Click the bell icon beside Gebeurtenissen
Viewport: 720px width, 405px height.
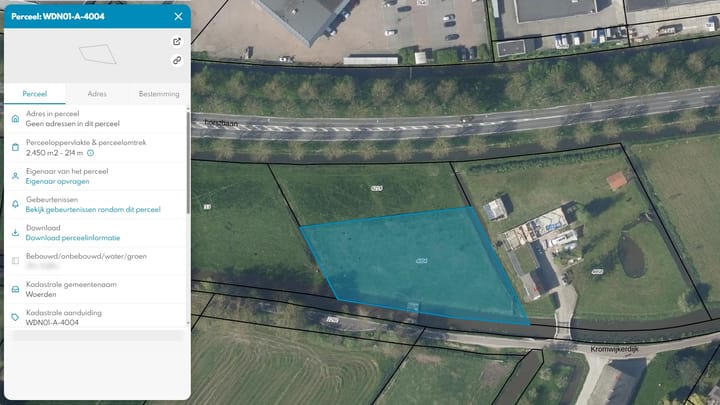pyautogui.click(x=15, y=205)
